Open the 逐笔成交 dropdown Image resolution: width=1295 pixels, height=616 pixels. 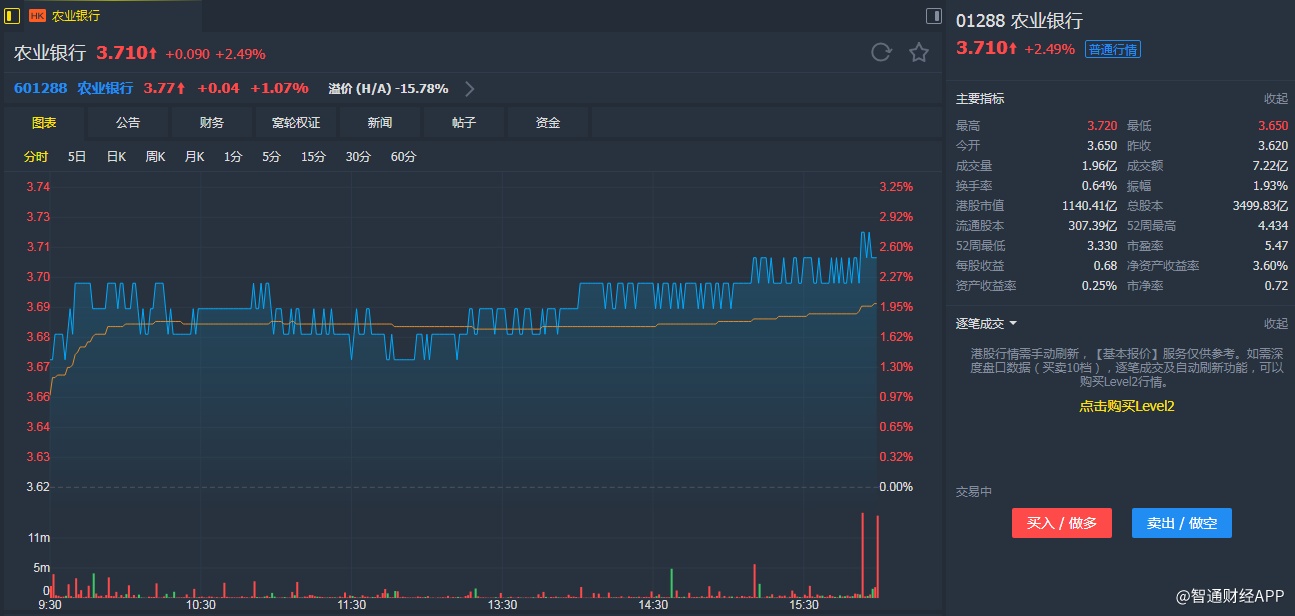tap(986, 323)
